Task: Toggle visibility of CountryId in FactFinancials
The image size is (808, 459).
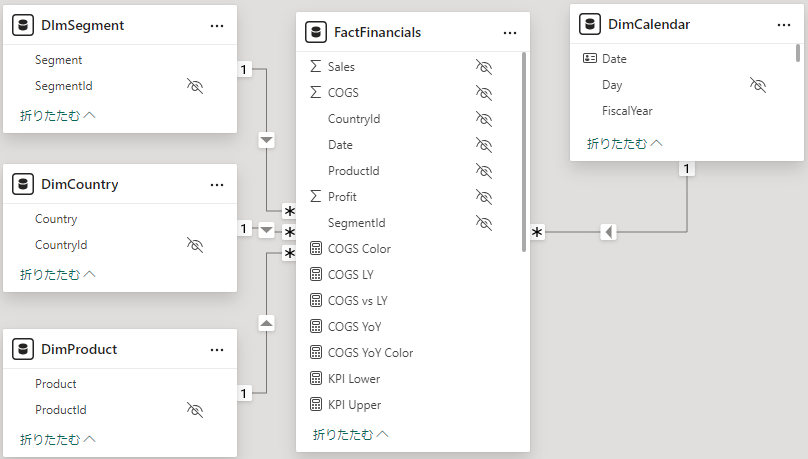Action: (x=484, y=119)
